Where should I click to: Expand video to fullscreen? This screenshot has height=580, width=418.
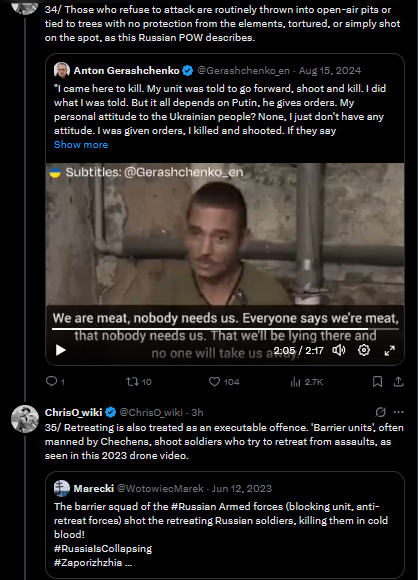(390, 350)
